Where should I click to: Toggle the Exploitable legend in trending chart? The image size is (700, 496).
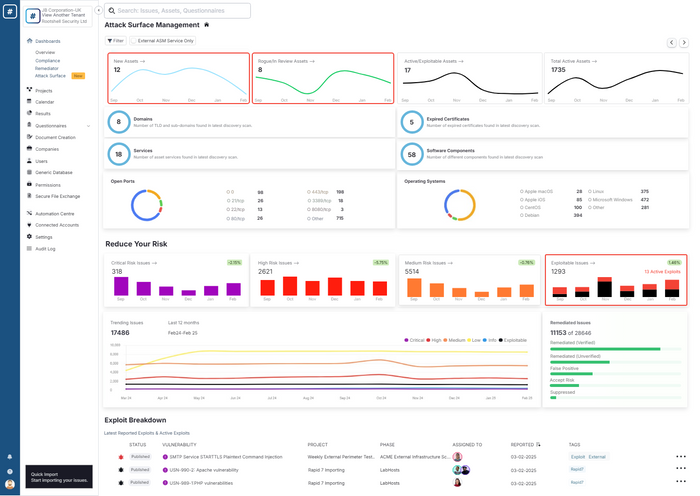pos(512,340)
